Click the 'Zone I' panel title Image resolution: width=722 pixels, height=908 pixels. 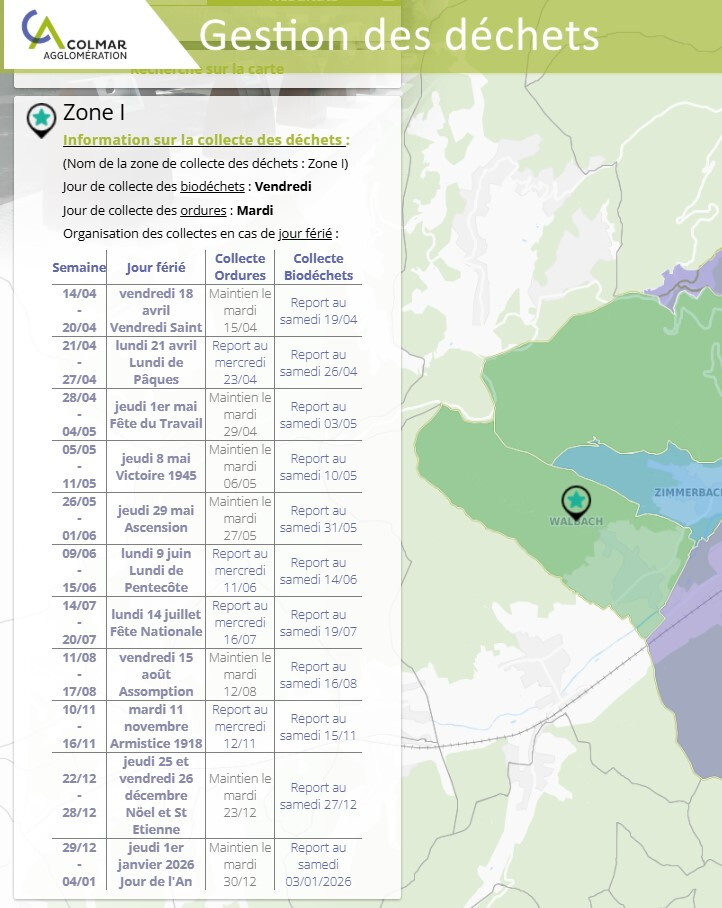pyautogui.click(x=94, y=112)
